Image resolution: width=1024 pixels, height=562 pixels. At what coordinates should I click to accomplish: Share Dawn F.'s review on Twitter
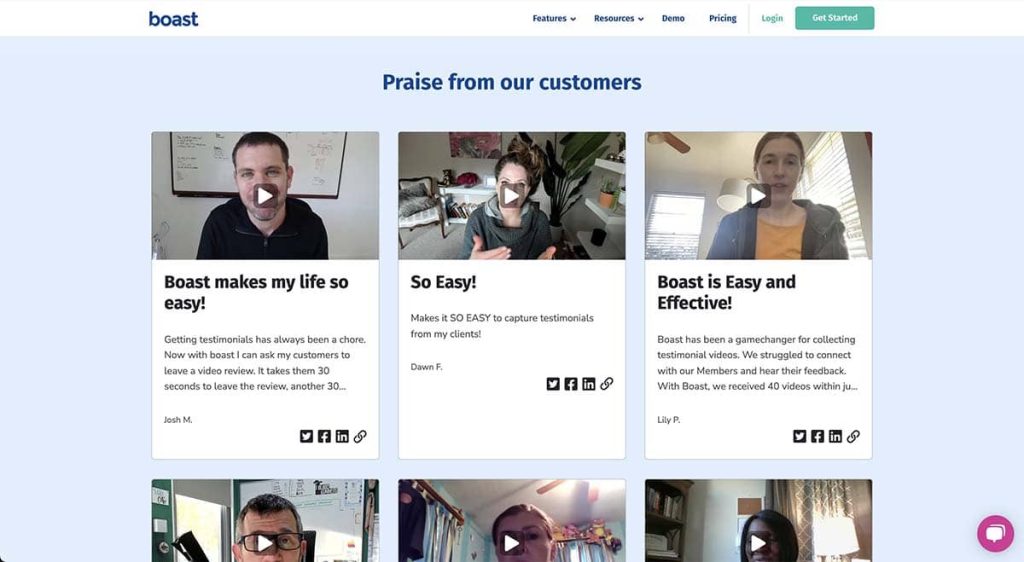point(553,384)
